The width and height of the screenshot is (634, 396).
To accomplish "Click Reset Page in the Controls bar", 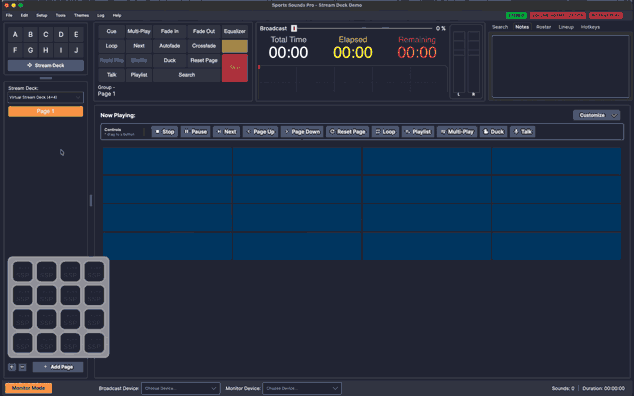I will (x=347, y=131).
